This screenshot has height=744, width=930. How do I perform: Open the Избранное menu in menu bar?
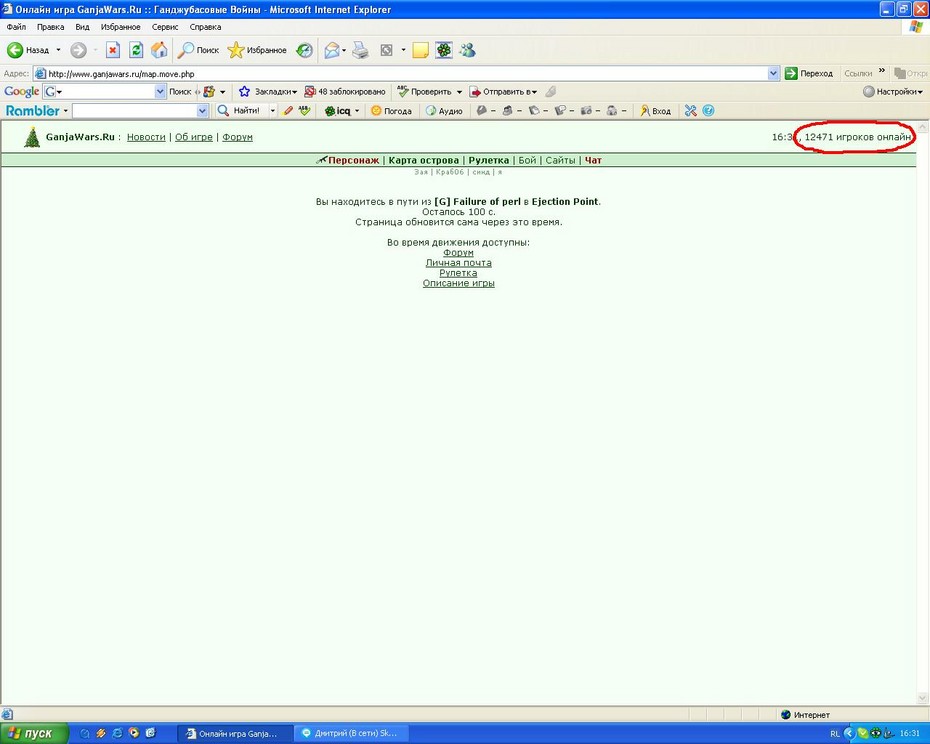click(x=120, y=27)
